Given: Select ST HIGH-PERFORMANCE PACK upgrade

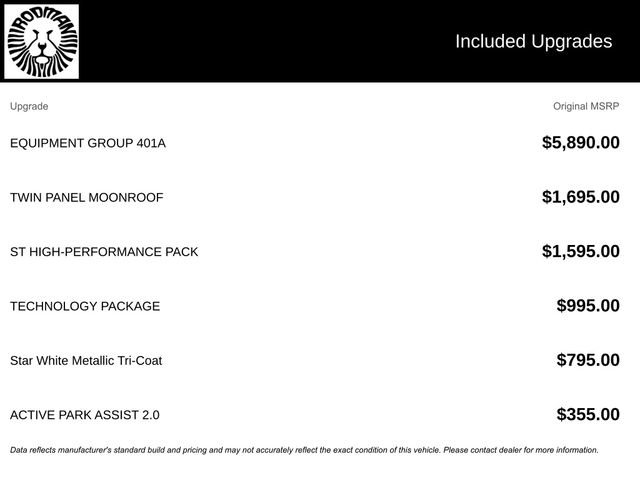Looking at the screenshot, I should point(104,252).
